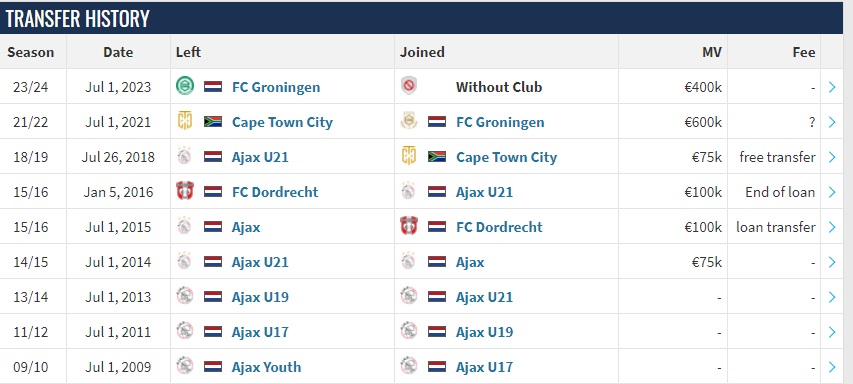Click FC Groningen crest in 23/24 Left column
The height and width of the screenshot is (384, 853).
coord(184,86)
